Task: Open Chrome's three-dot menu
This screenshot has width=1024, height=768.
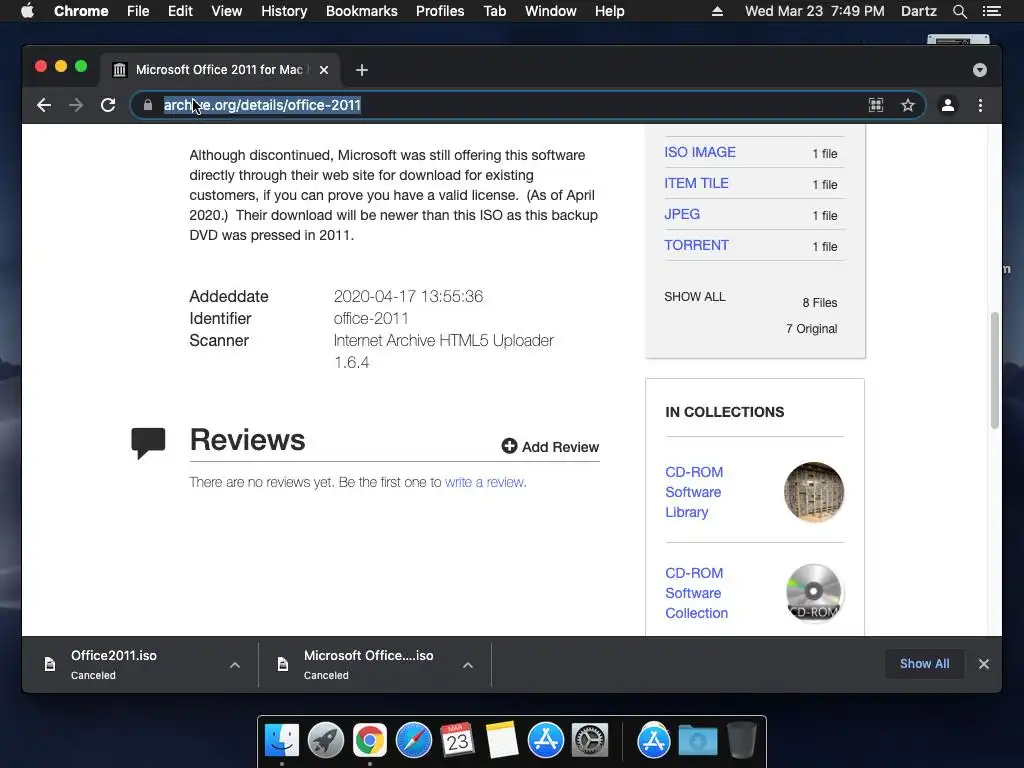Action: pos(980,105)
